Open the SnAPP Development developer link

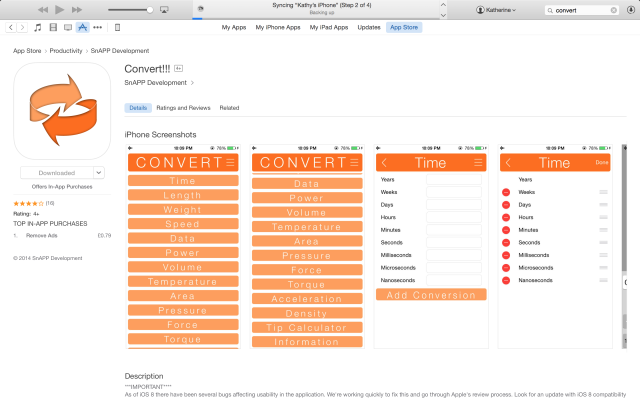pyautogui.click(x=159, y=82)
